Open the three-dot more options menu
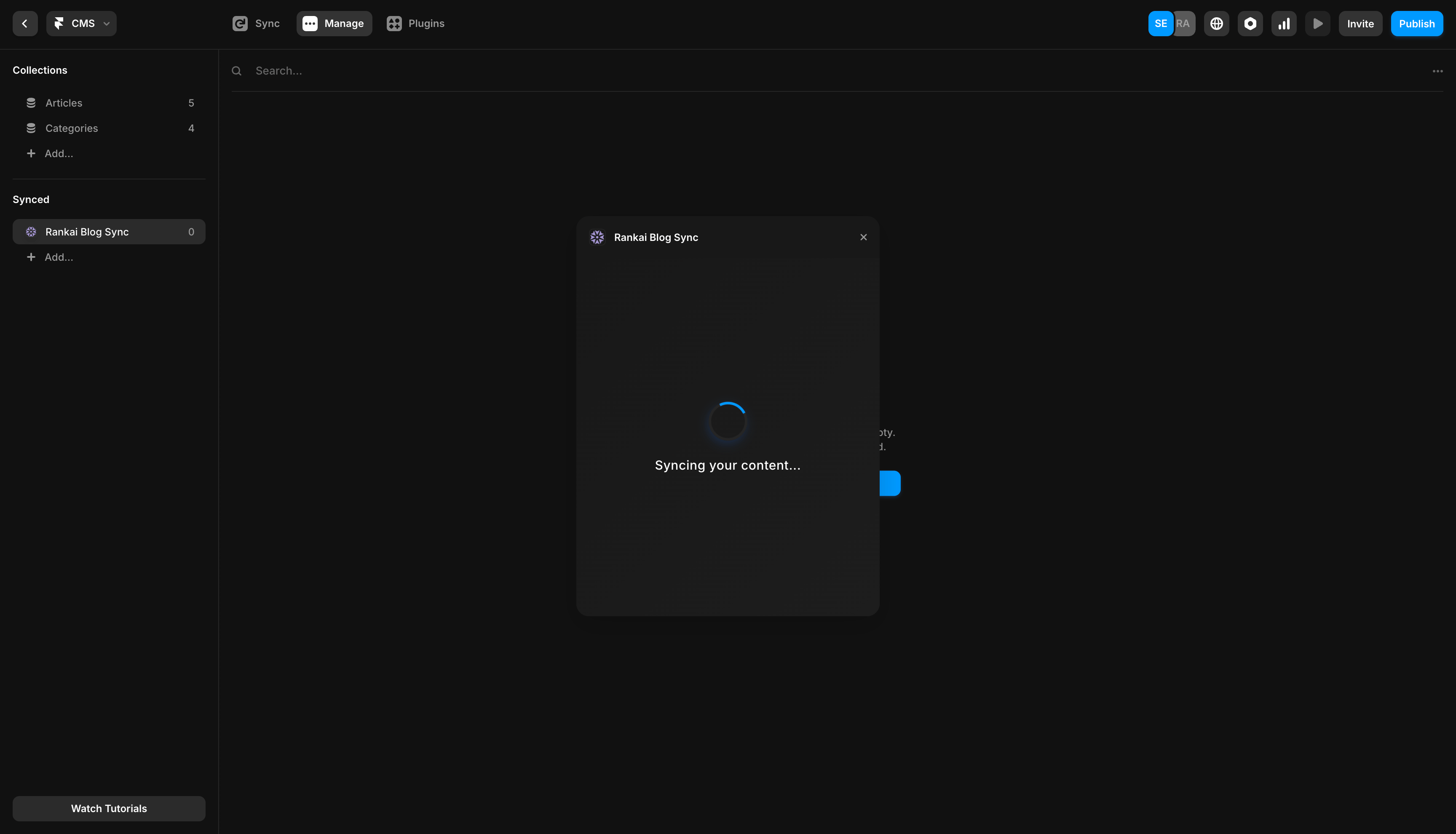 1437,71
